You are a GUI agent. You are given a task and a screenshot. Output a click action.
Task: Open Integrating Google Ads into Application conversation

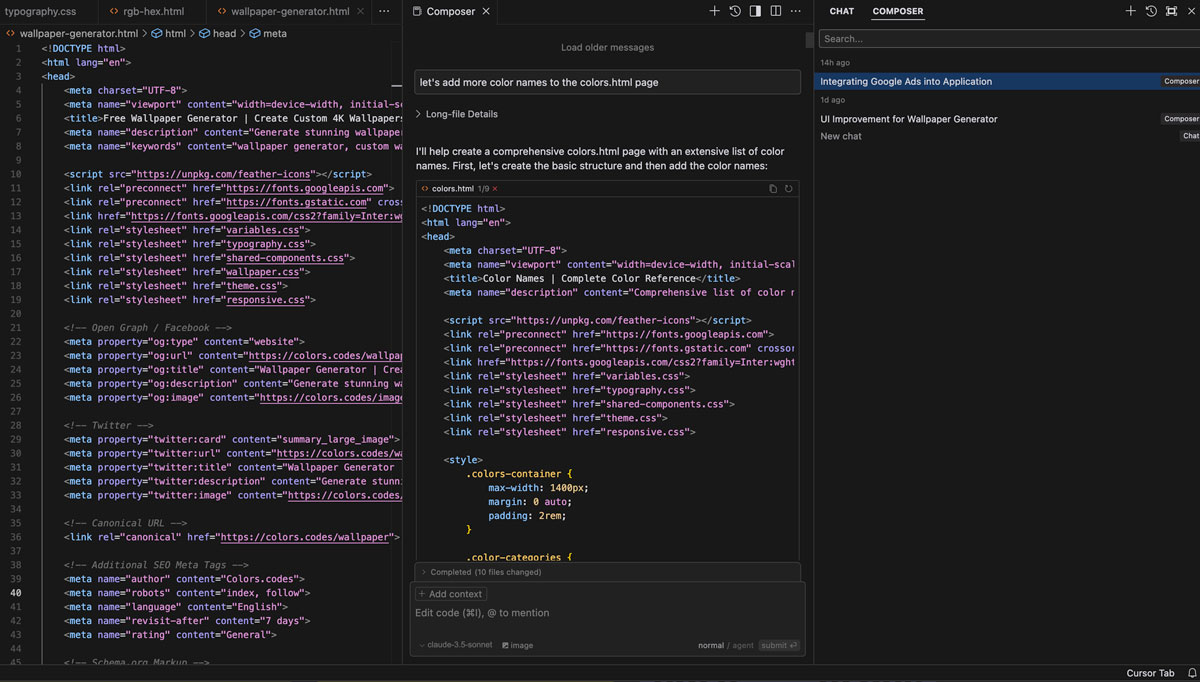(x=1009, y=81)
